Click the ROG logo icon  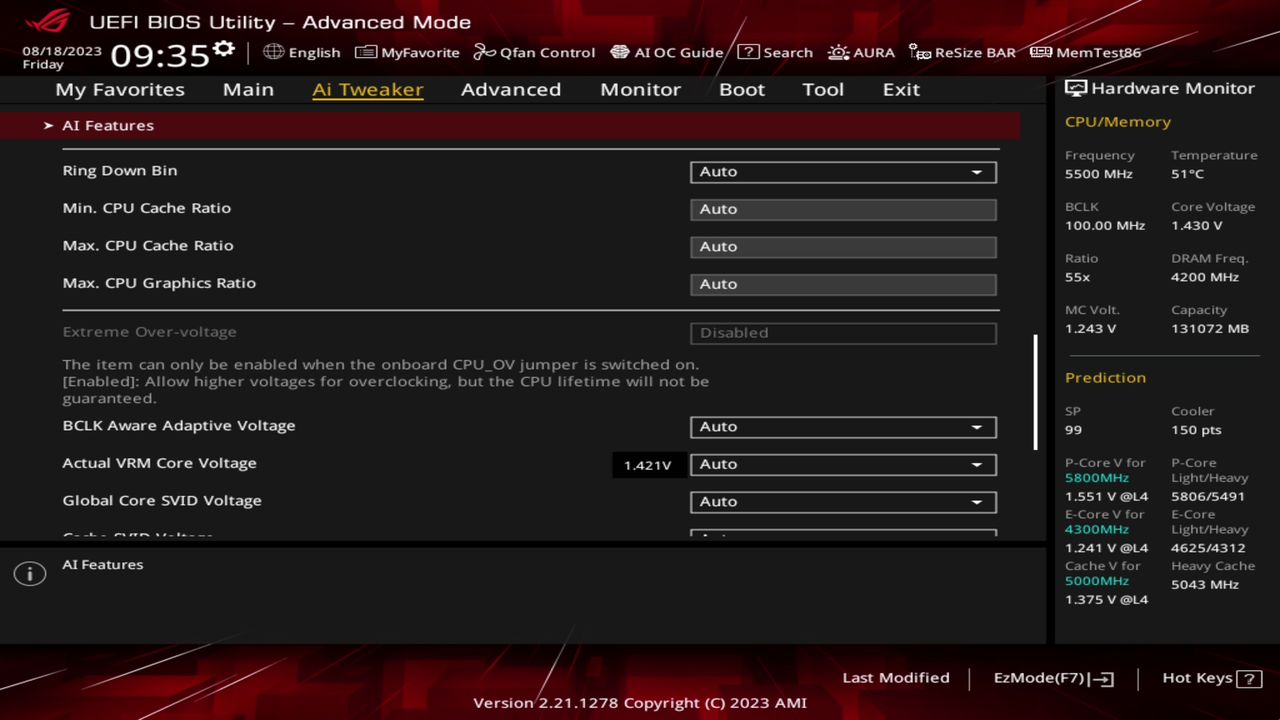pyautogui.click(x=48, y=21)
